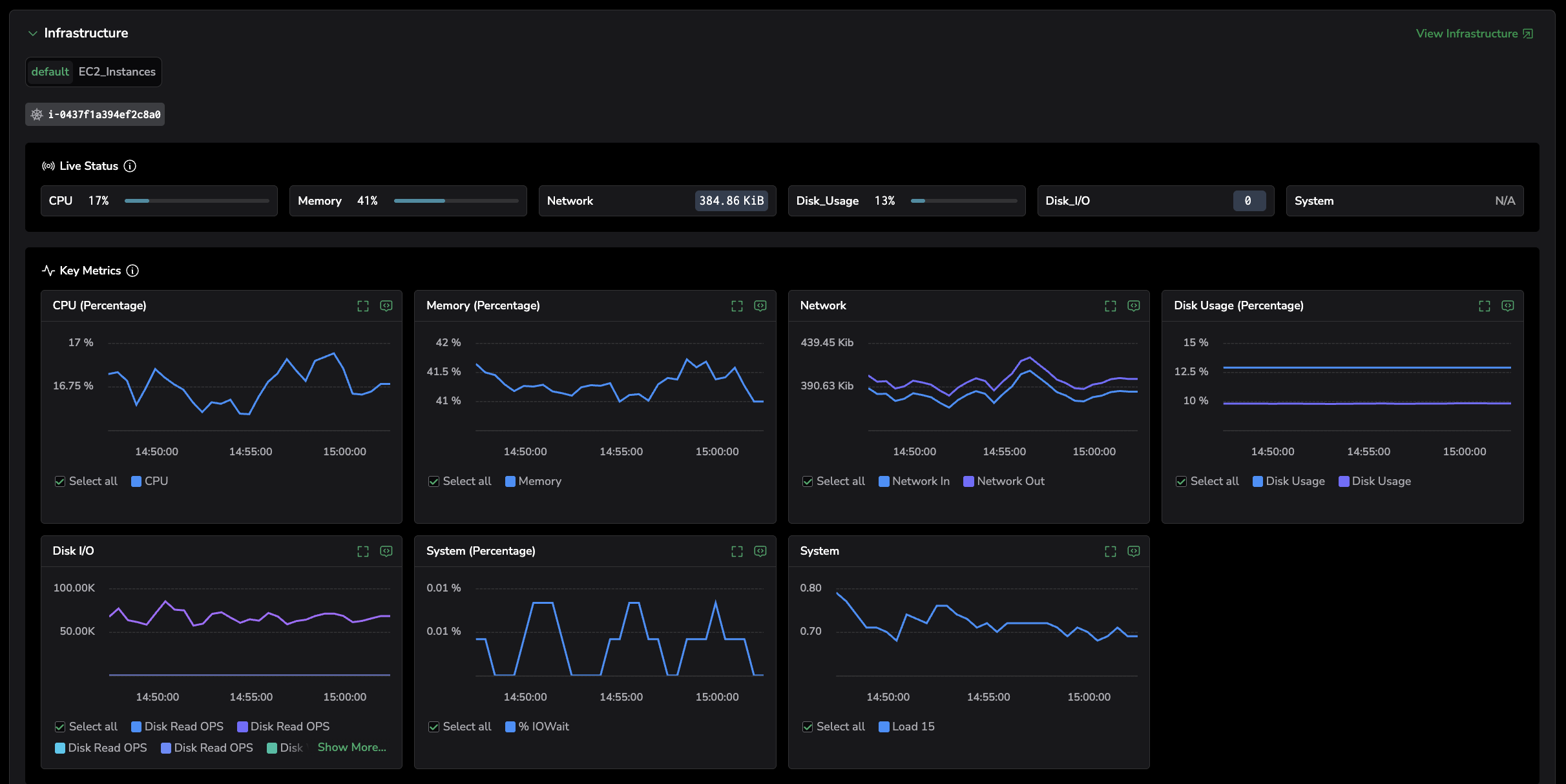This screenshot has height=784, width=1566.
Task: Collapse the Infrastructure section chevron
Action: pos(32,34)
